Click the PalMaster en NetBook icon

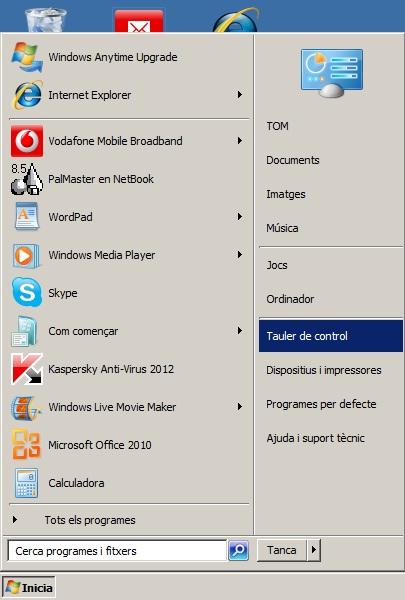point(27,179)
